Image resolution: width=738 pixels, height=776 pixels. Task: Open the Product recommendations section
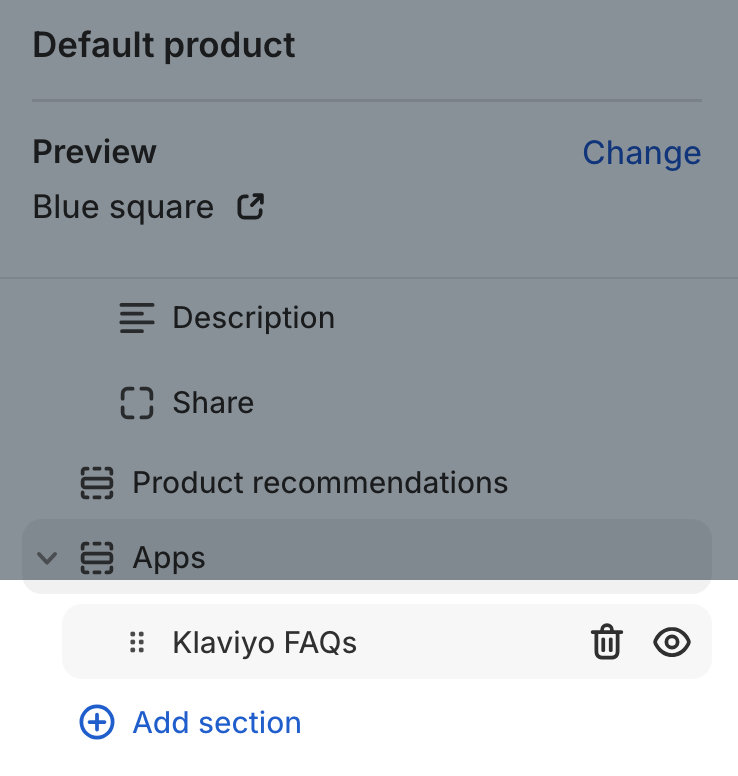coord(320,483)
